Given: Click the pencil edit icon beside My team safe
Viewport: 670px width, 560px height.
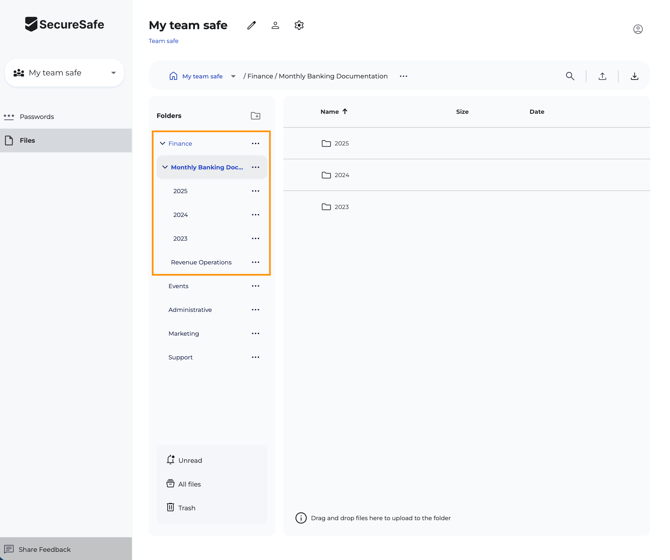Looking at the screenshot, I should click(x=251, y=25).
